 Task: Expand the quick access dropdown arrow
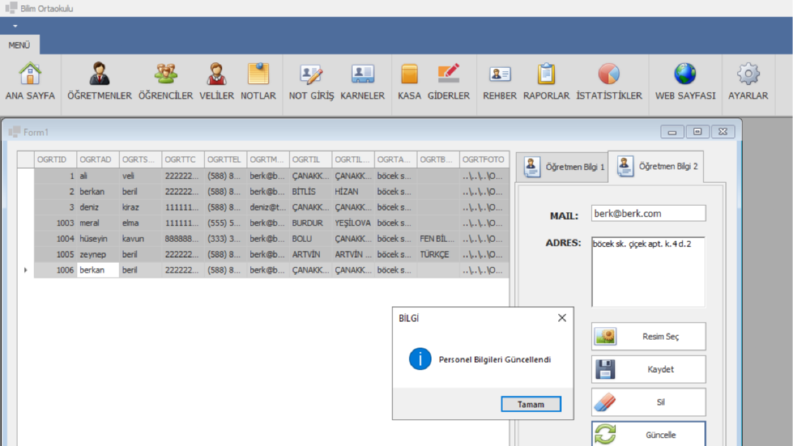coord(15,26)
